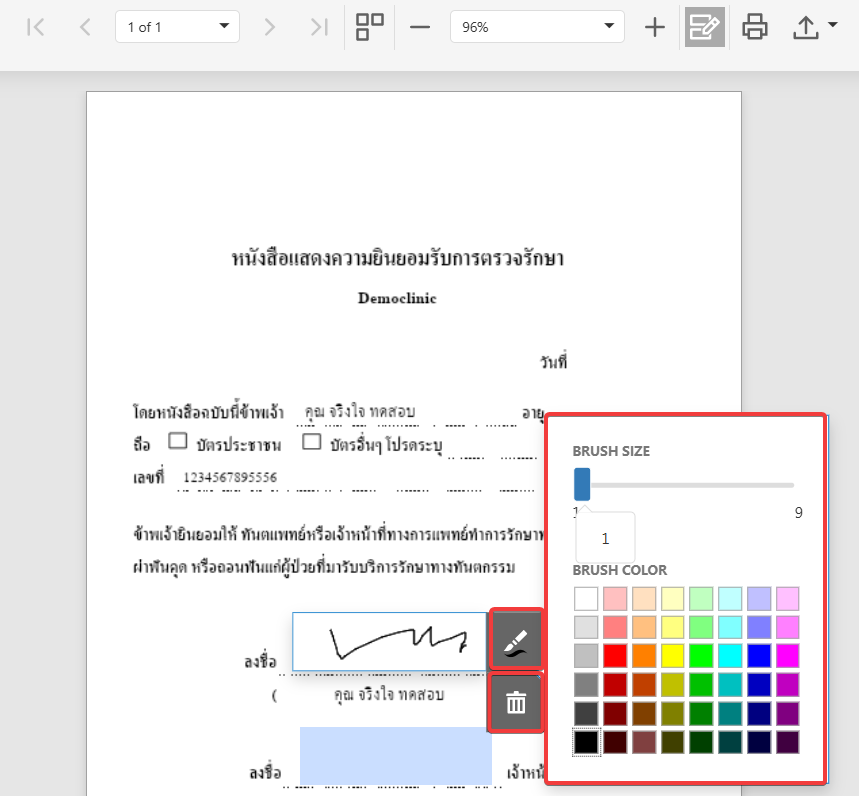
Task: Select the magenta brush color
Action: coord(788,656)
